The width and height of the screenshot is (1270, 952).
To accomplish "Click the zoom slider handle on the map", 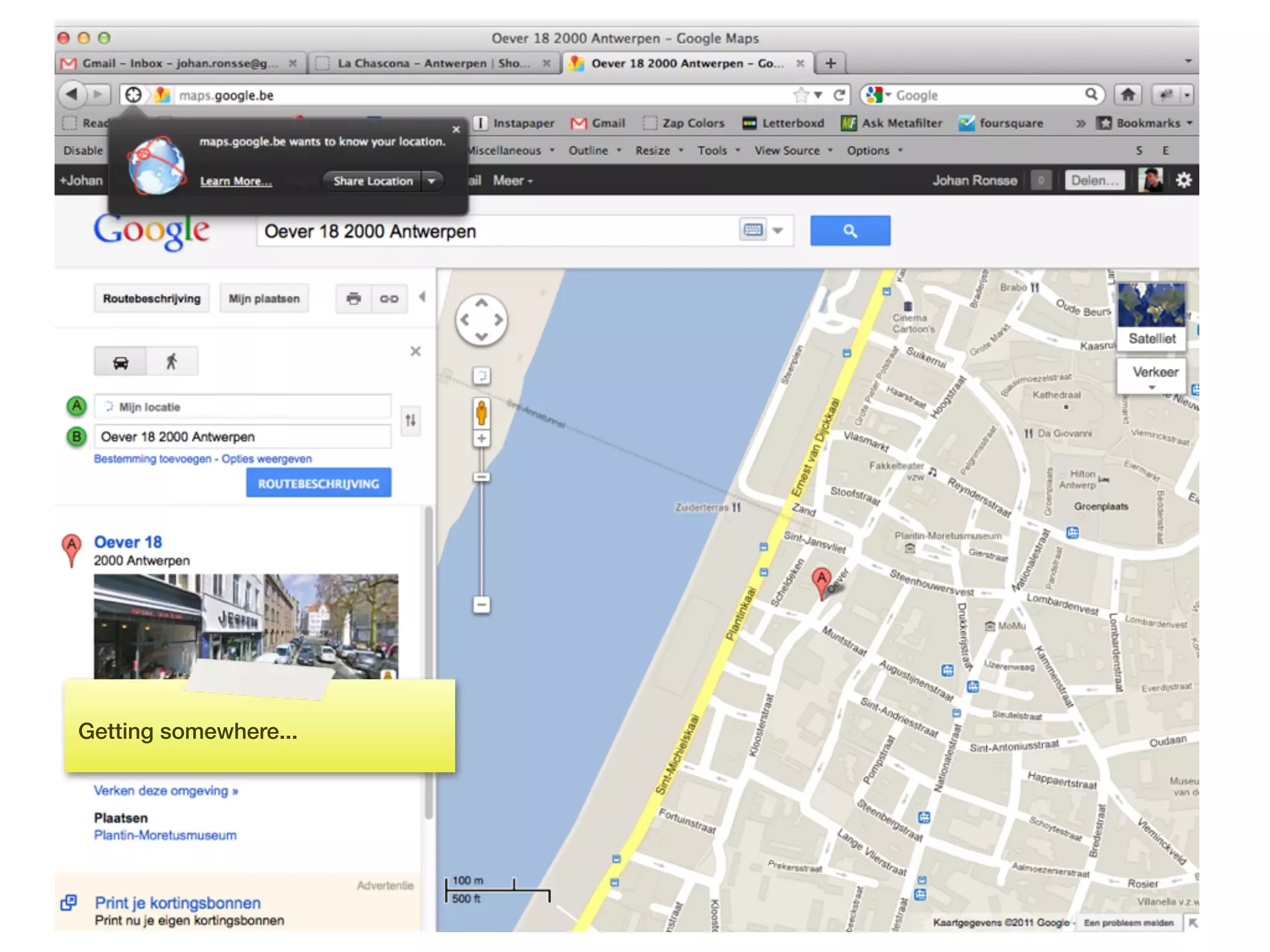I will coord(482,477).
